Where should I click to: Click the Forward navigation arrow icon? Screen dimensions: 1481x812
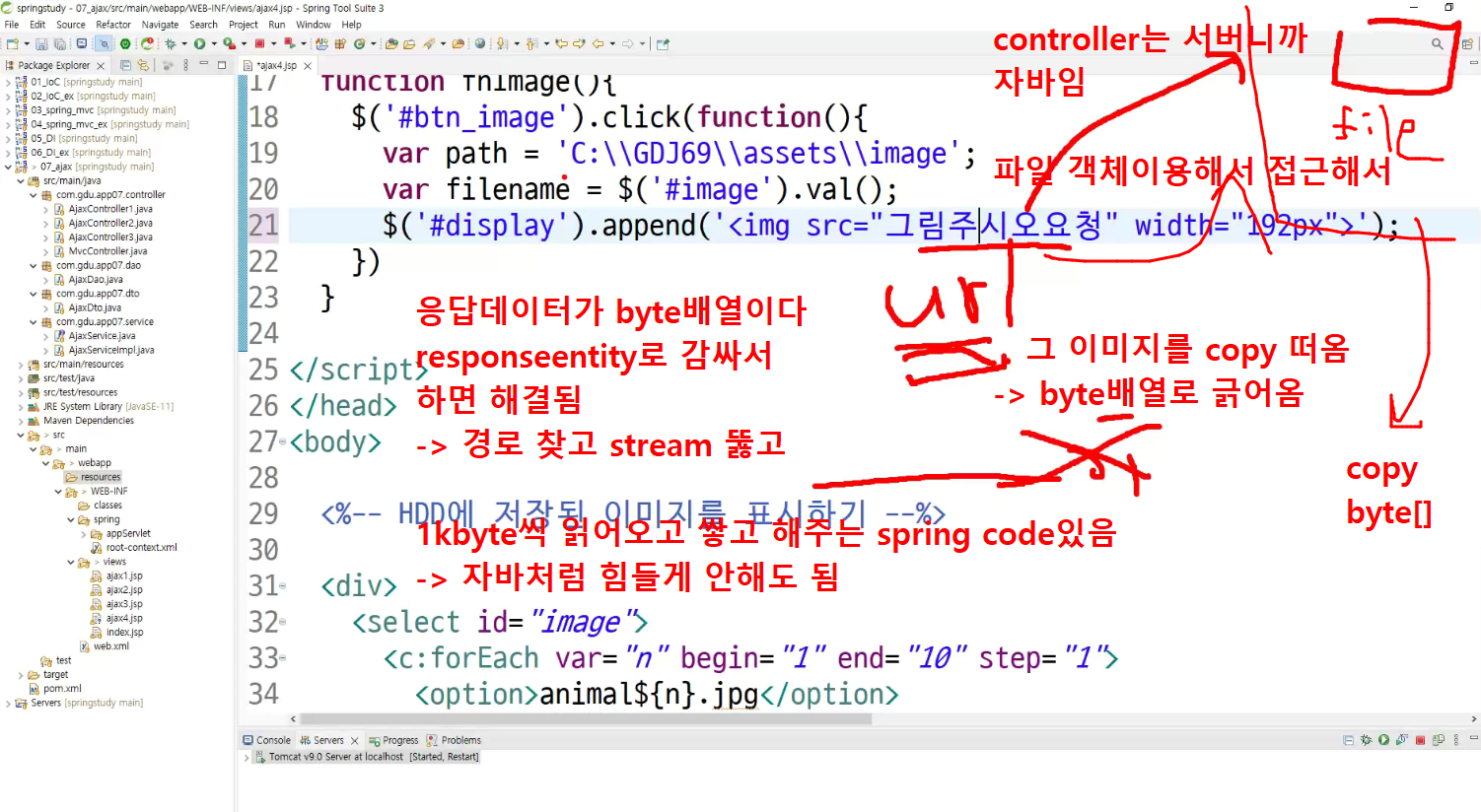(627, 43)
